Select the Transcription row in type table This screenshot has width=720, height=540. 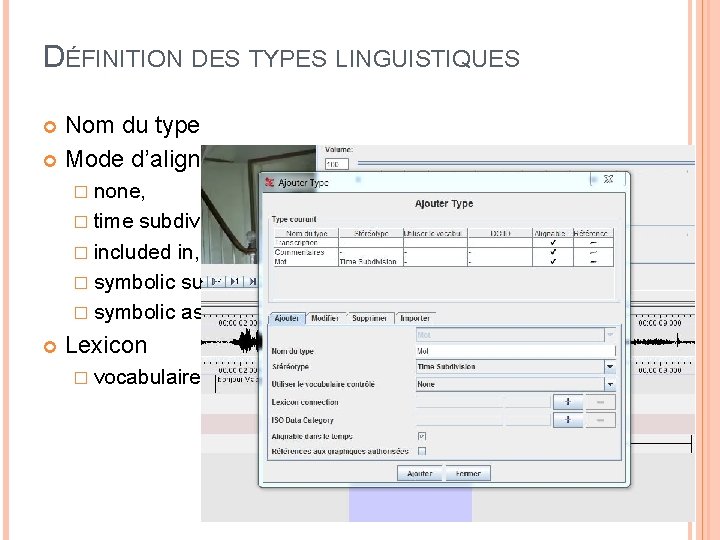(x=444, y=242)
